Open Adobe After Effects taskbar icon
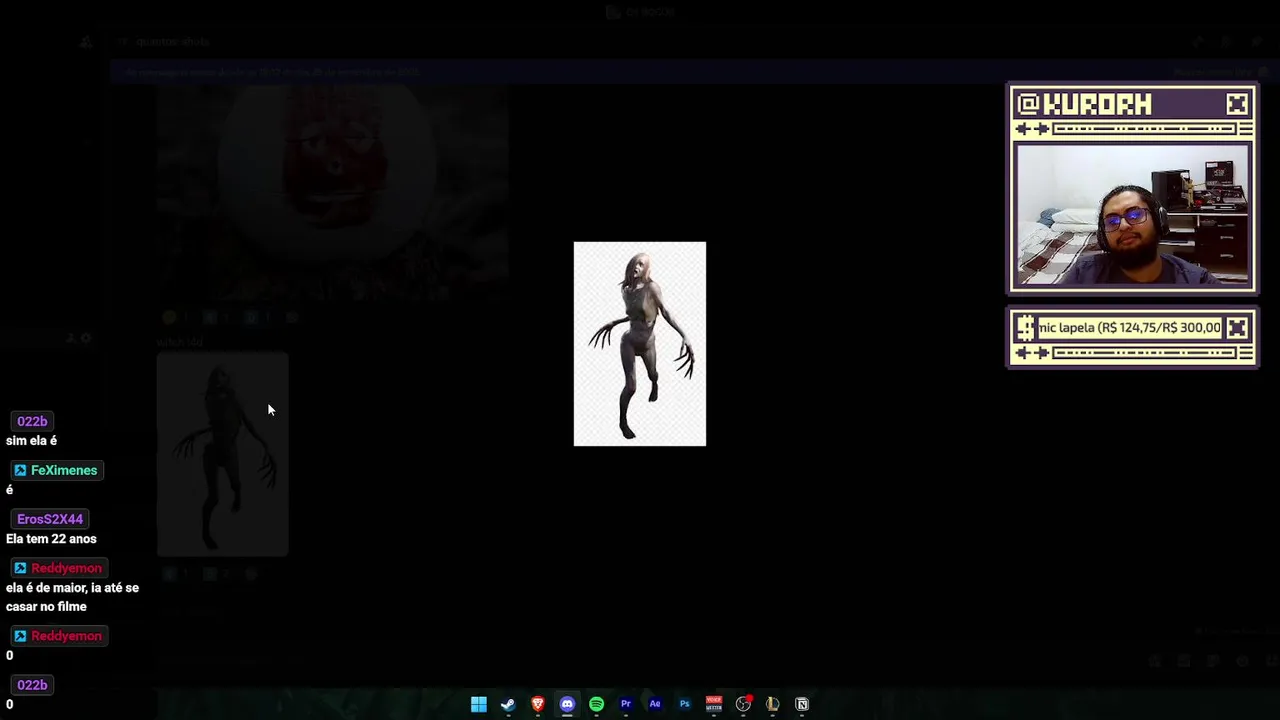 655,704
